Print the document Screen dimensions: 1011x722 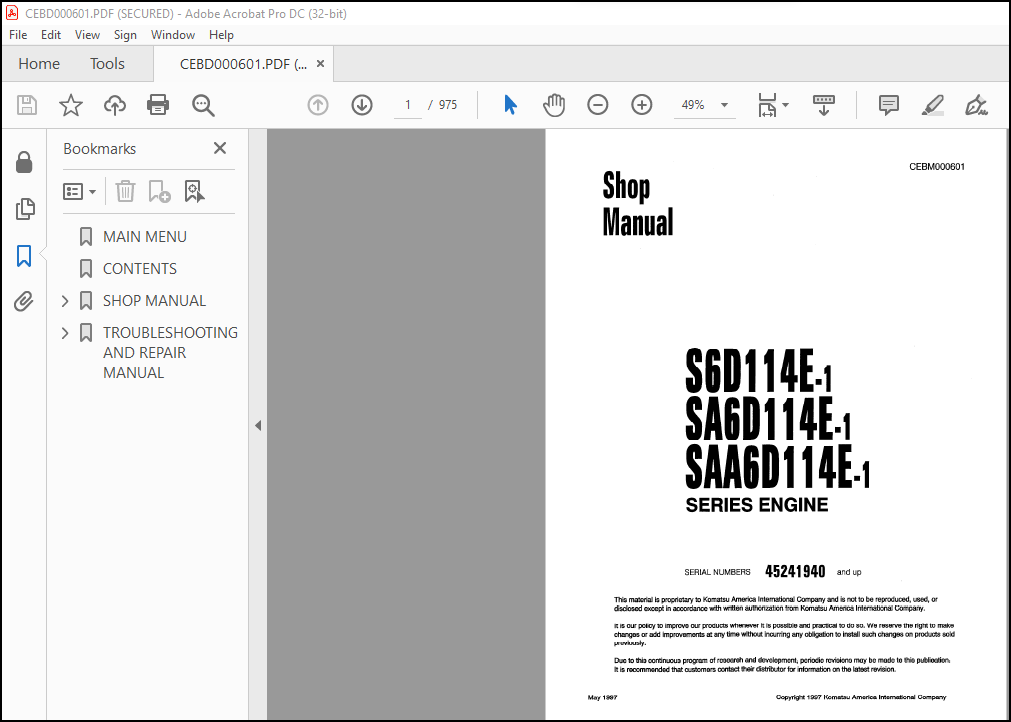[158, 104]
